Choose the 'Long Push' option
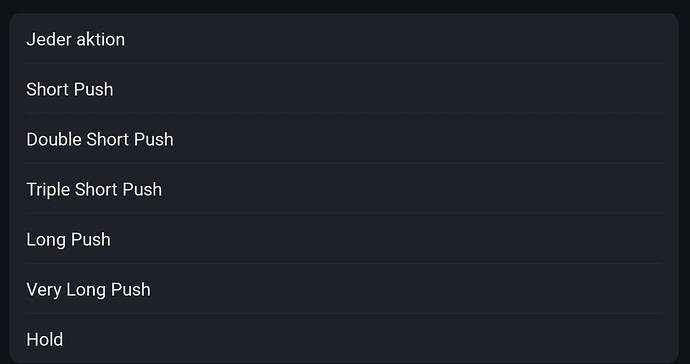Screen dimensions: 690x364 pos(344,239)
